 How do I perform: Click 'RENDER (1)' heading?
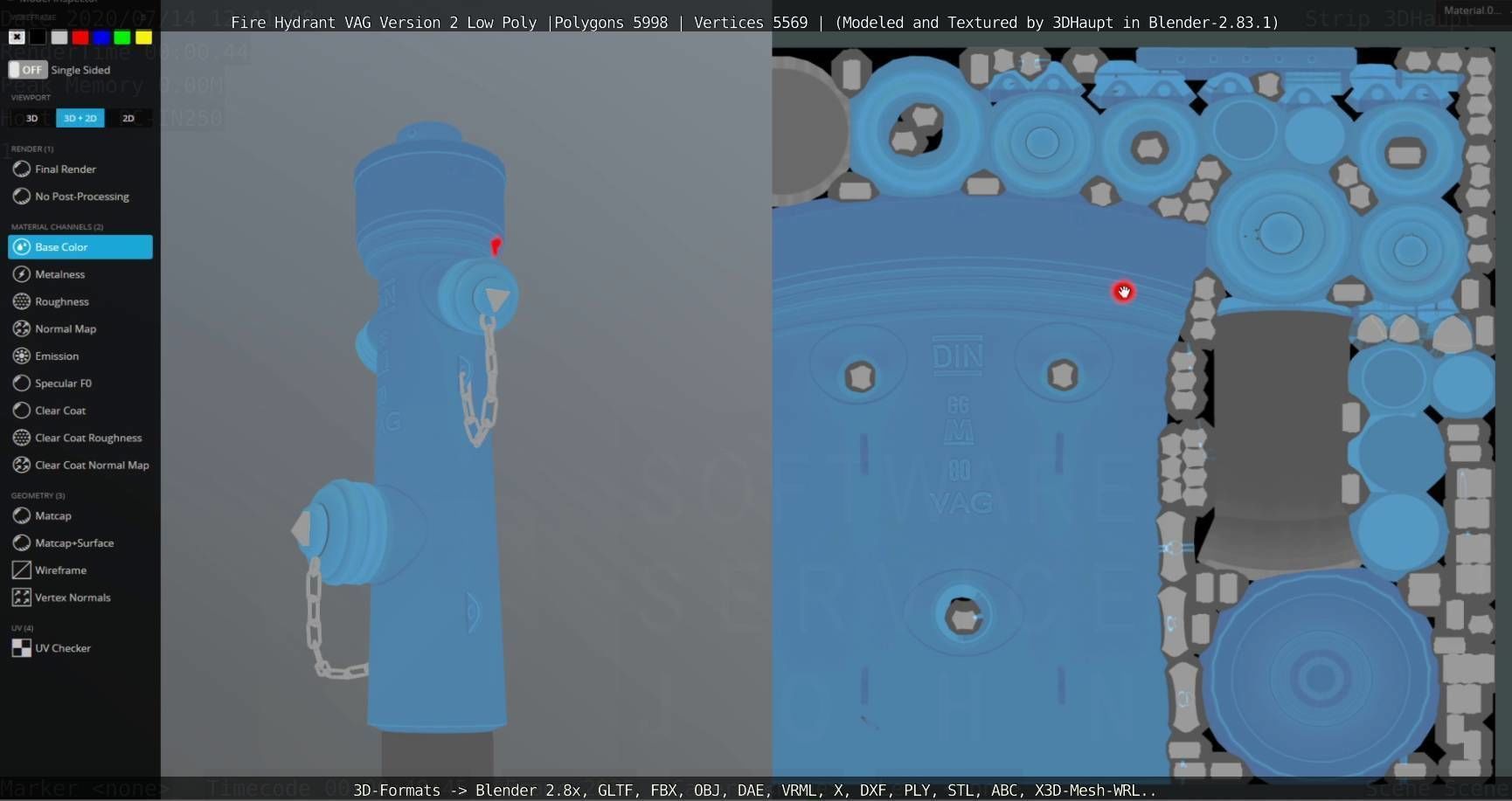pyautogui.click(x=32, y=148)
